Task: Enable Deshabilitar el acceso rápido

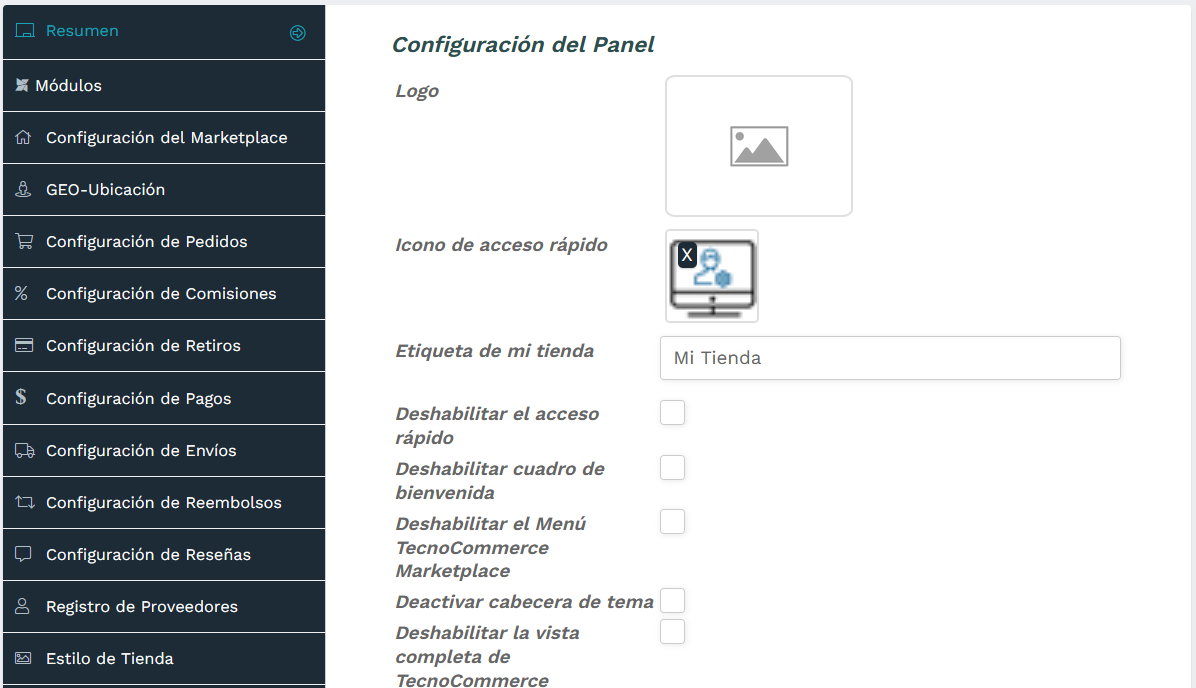Action: pos(672,412)
